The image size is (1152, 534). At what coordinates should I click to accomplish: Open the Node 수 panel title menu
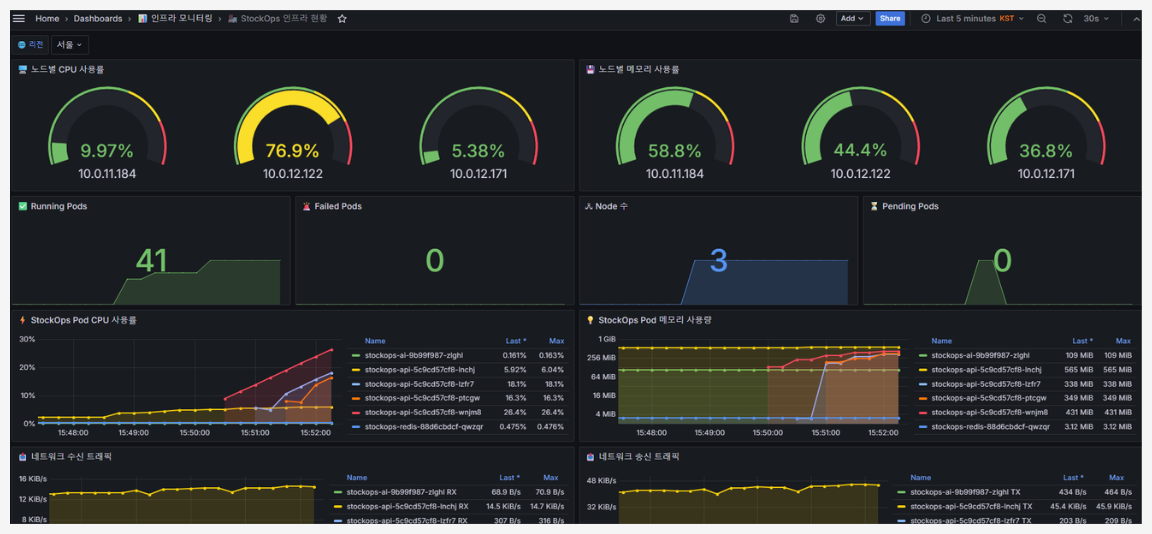pos(611,206)
